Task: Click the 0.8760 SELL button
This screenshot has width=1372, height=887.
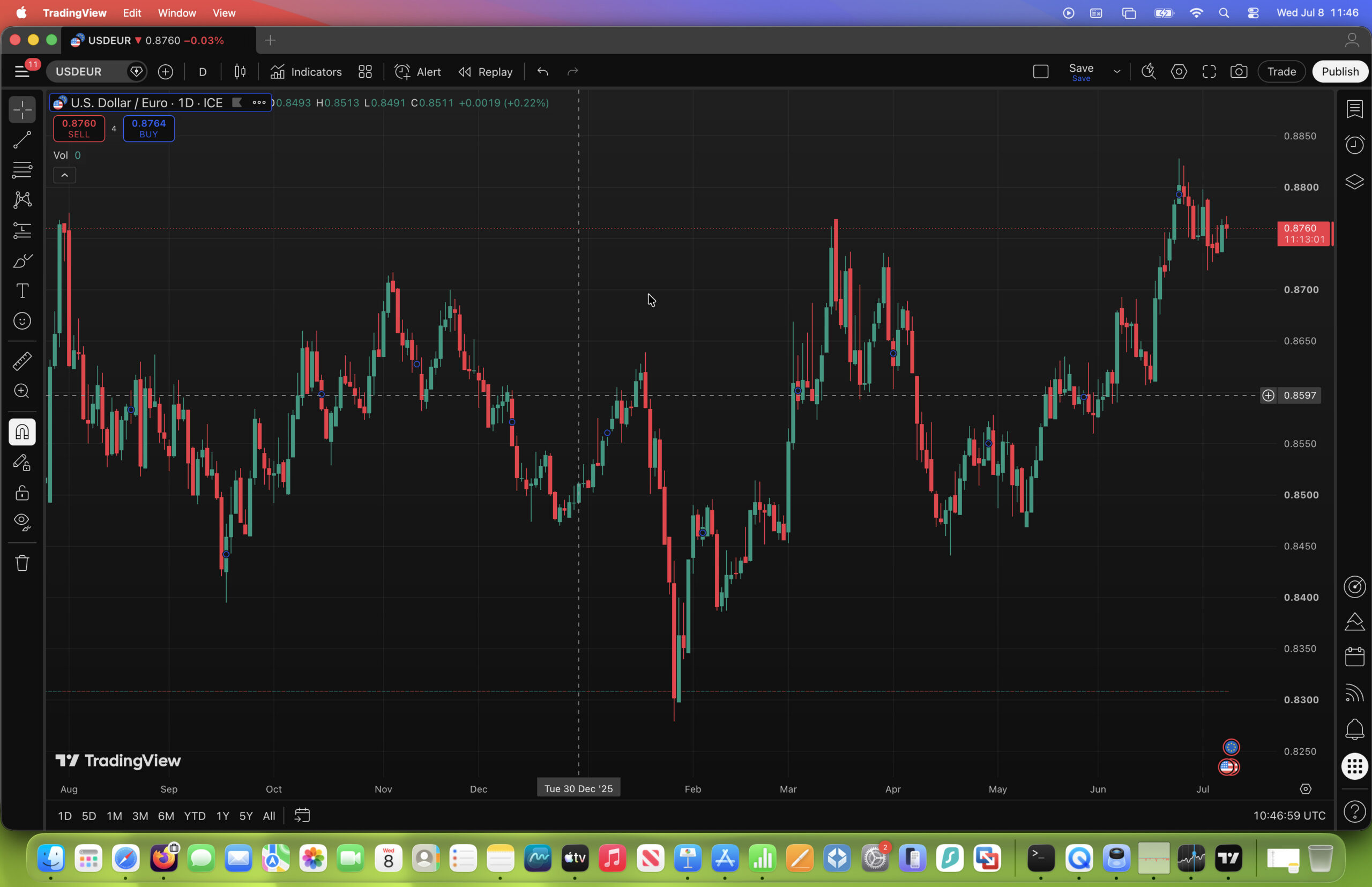Action: 79,129
